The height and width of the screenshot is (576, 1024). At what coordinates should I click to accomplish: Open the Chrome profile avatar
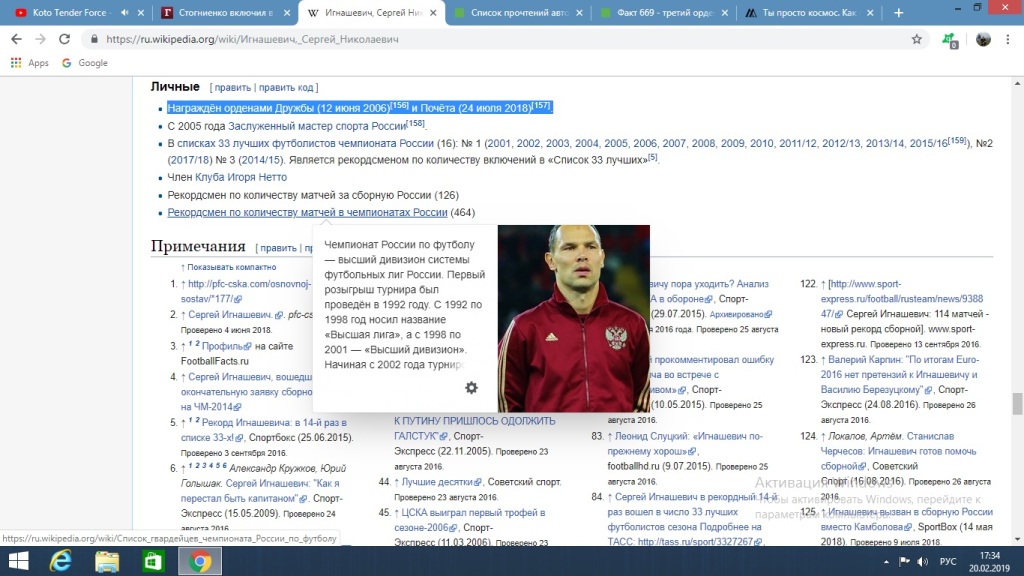coord(983,39)
